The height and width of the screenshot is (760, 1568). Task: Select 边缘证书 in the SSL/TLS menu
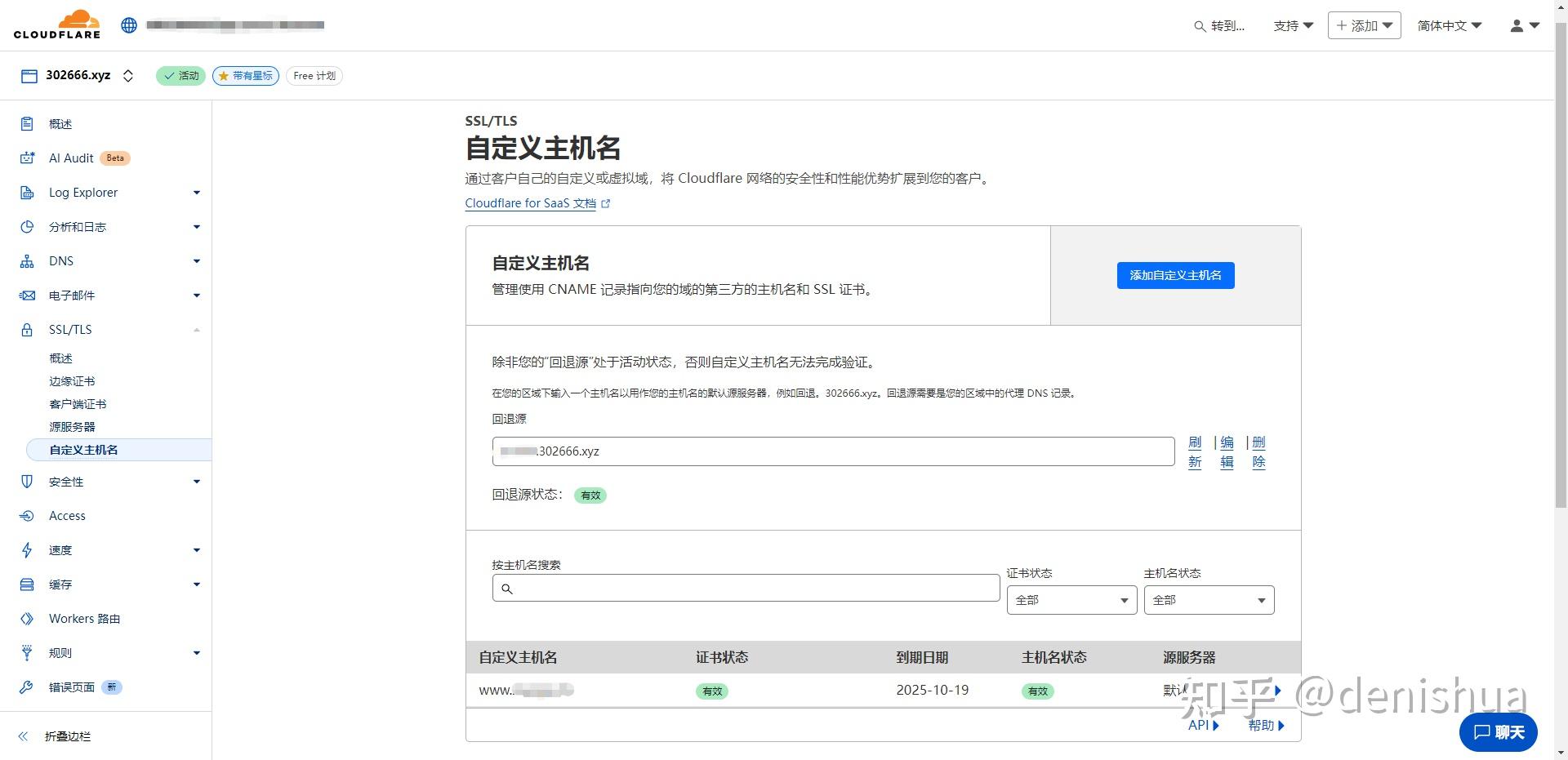[71, 380]
